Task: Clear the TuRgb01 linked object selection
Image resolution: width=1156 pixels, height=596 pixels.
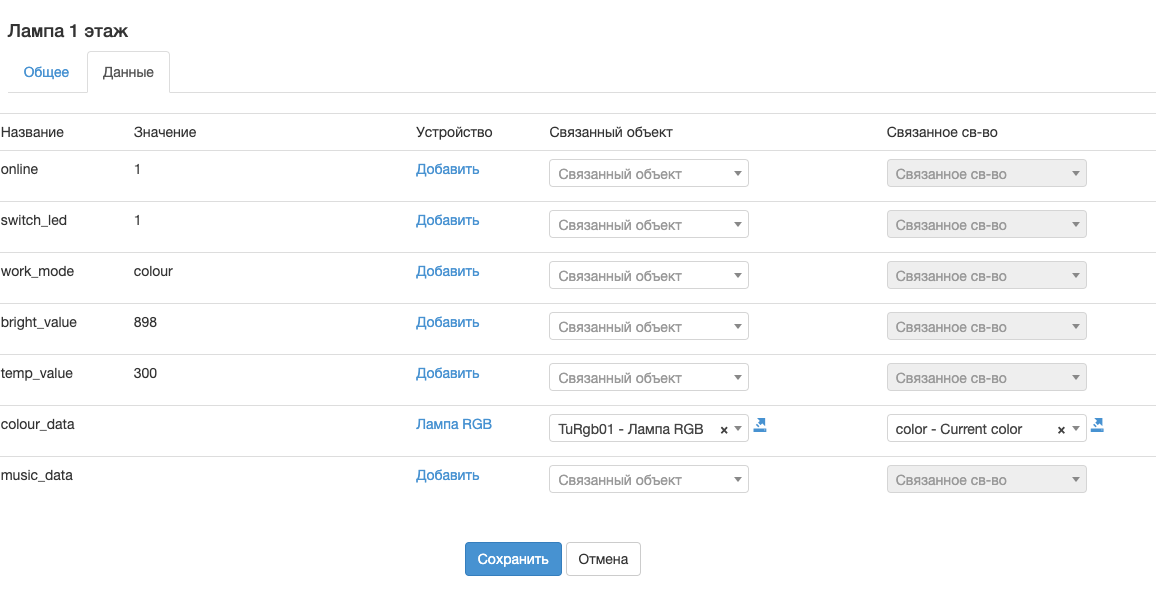Action: pos(724,430)
